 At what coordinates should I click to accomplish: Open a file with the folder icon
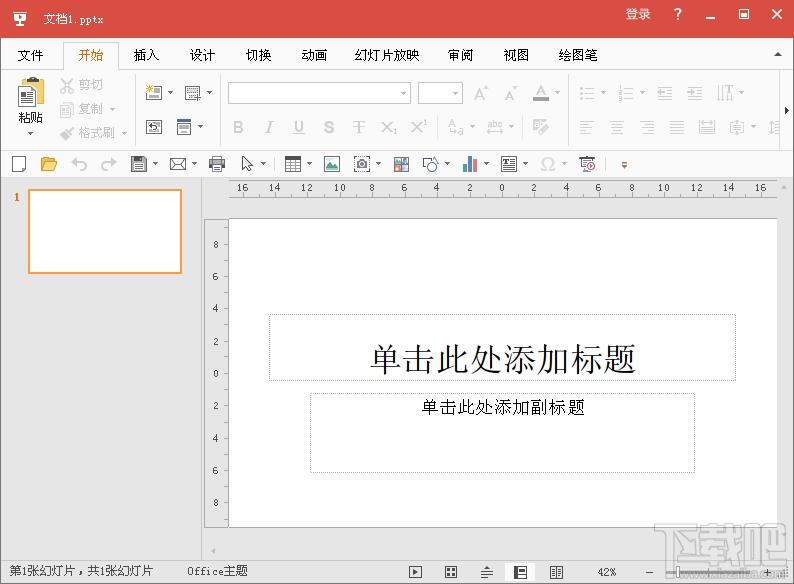point(49,164)
